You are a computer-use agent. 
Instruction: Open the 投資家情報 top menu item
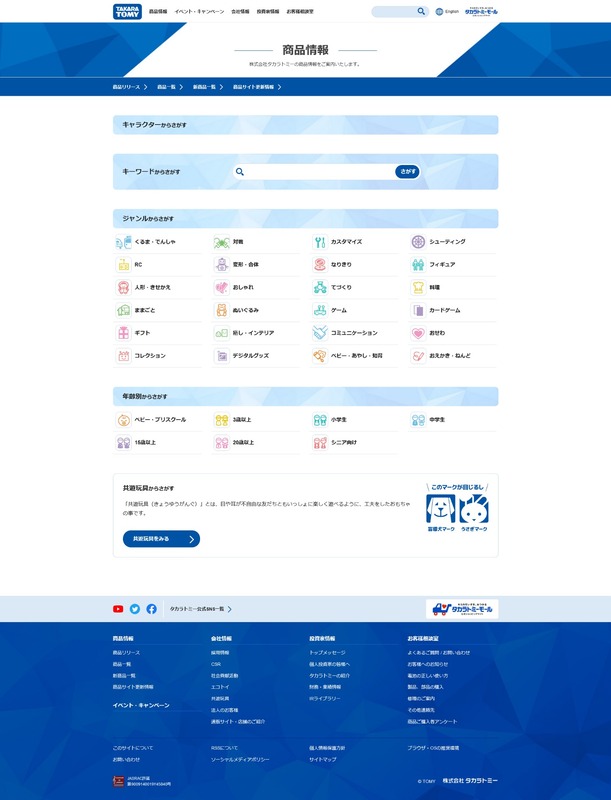pyautogui.click(x=268, y=11)
